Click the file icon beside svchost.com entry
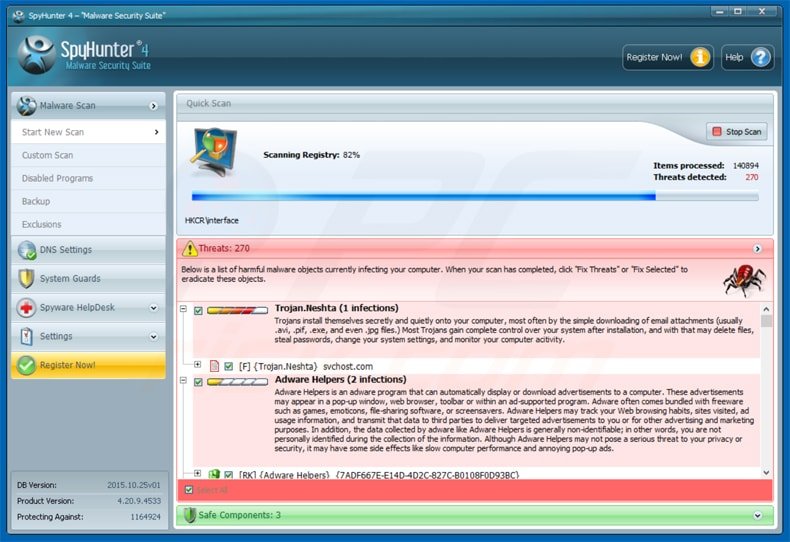 214,366
